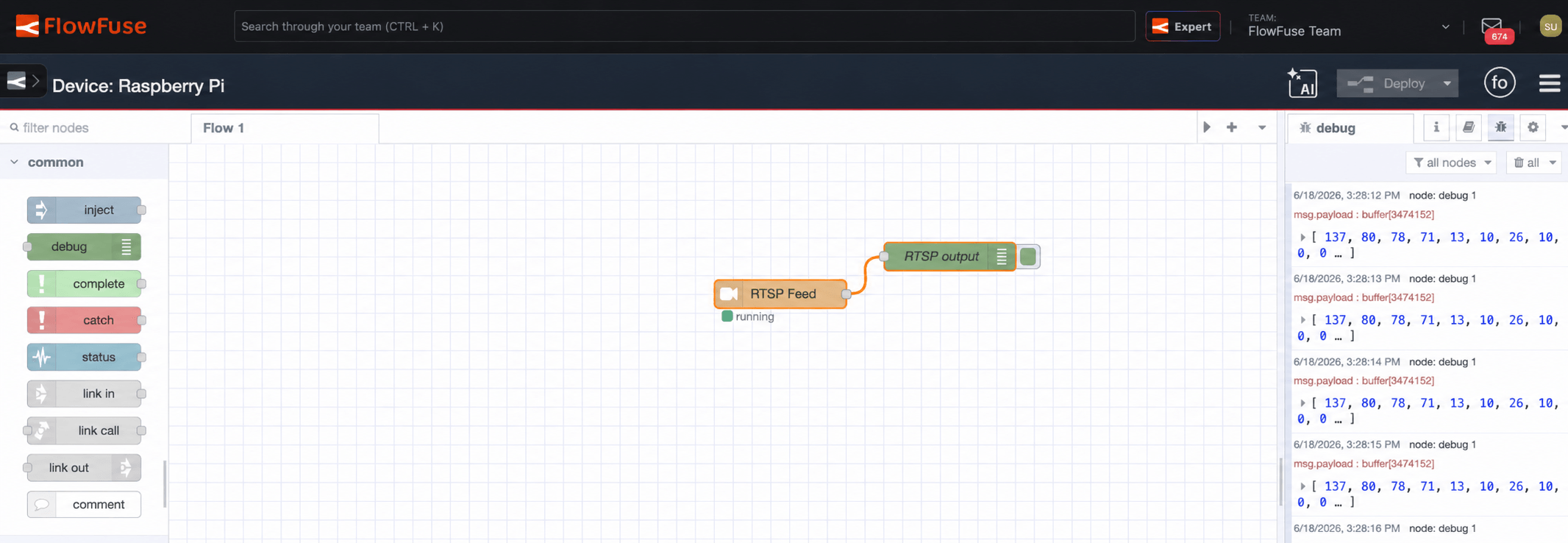Add a new flow tab with plus
1568x543 pixels.
pyautogui.click(x=1232, y=127)
